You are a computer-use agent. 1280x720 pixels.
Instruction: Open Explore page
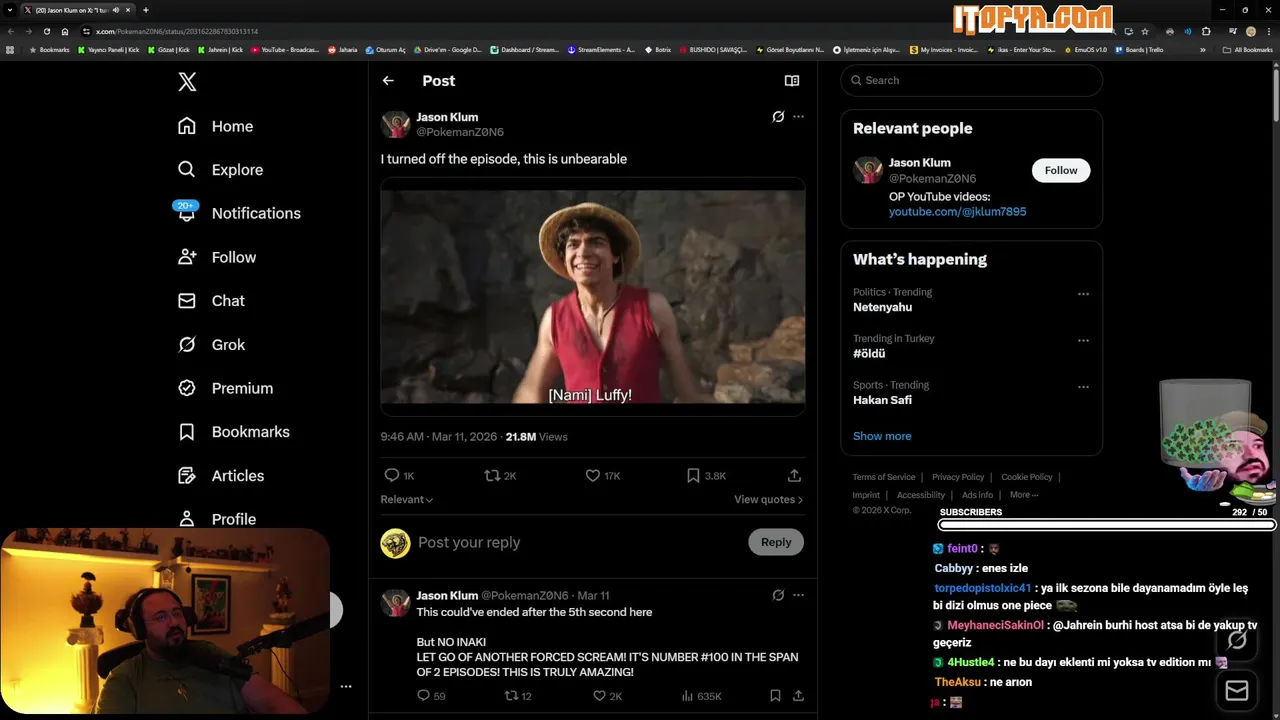pyautogui.click(x=220, y=170)
